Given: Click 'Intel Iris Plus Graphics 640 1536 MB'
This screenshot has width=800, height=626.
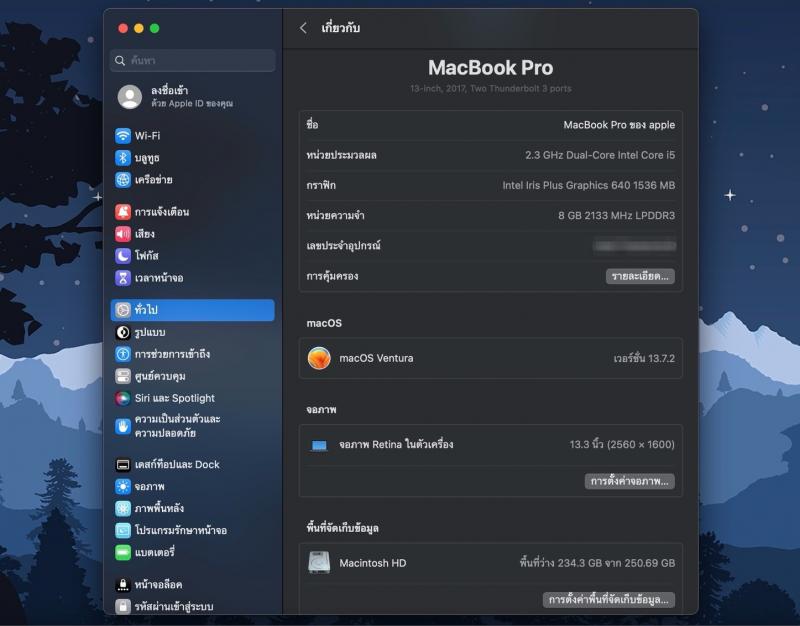Looking at the screenshot, I should (589, 185).
